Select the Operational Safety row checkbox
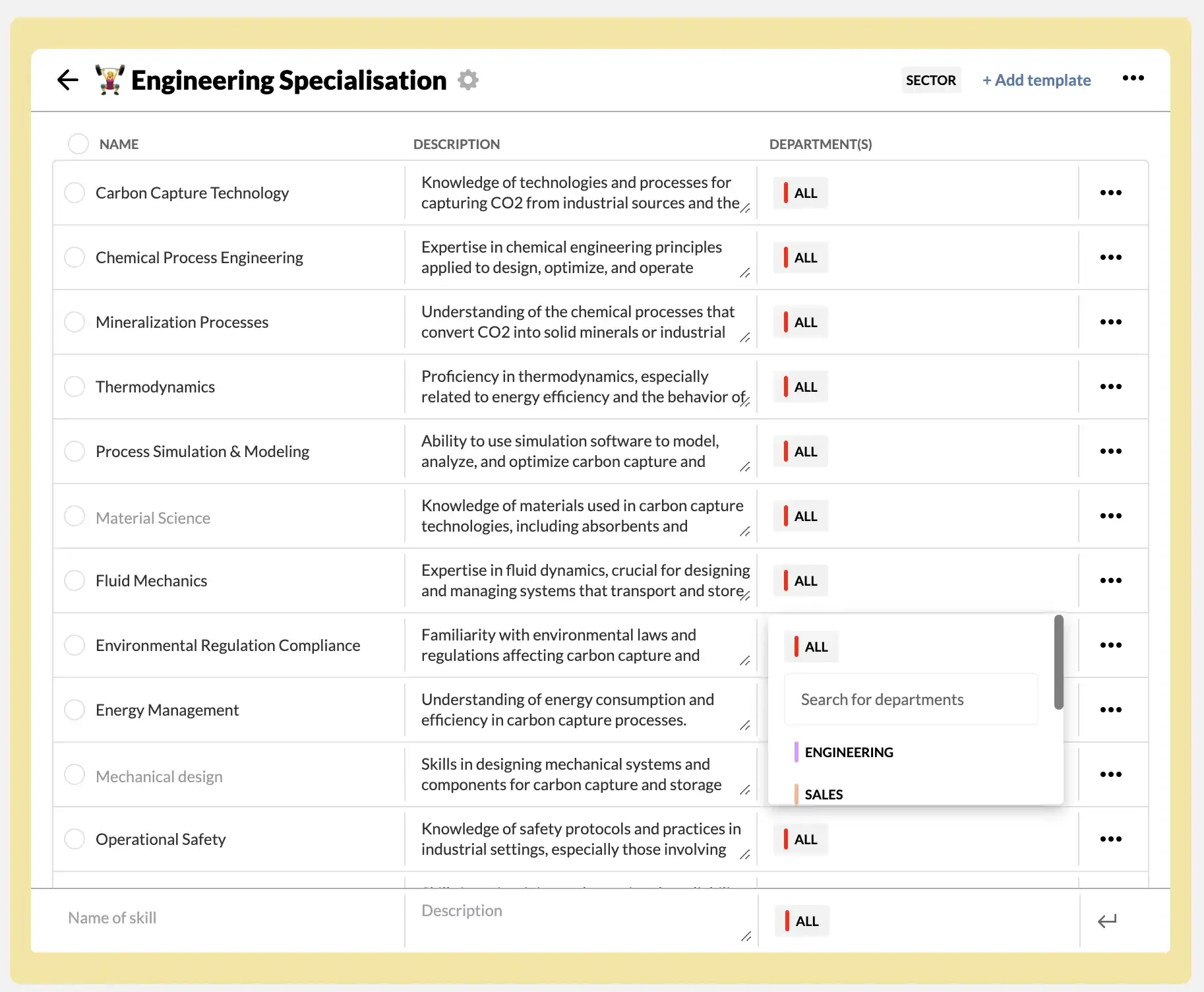This screenshot has height=992, width=1204. click(x=75, y=839)
